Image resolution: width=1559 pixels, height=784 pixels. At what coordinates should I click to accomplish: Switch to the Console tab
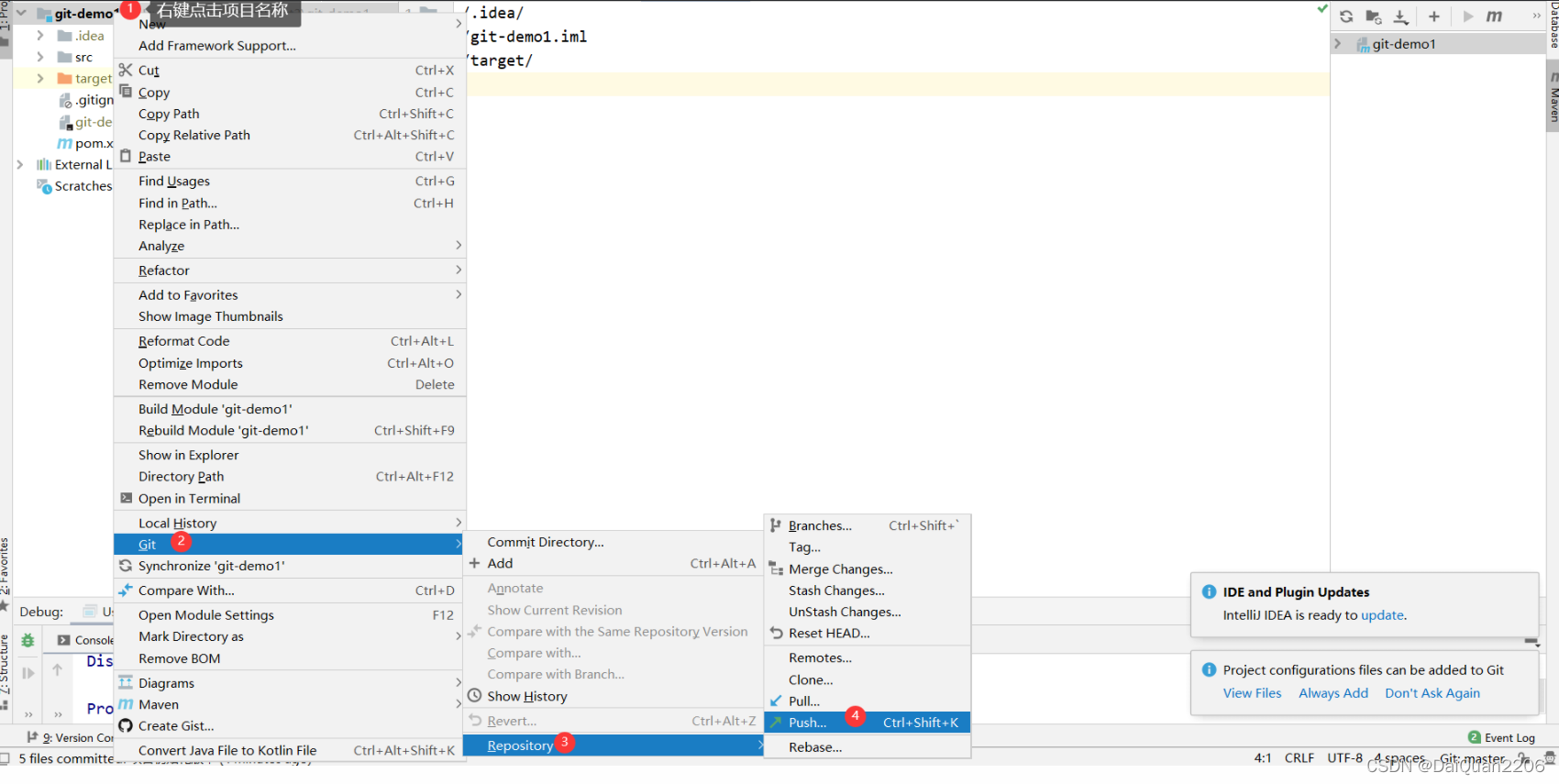(x=85, y=640)
